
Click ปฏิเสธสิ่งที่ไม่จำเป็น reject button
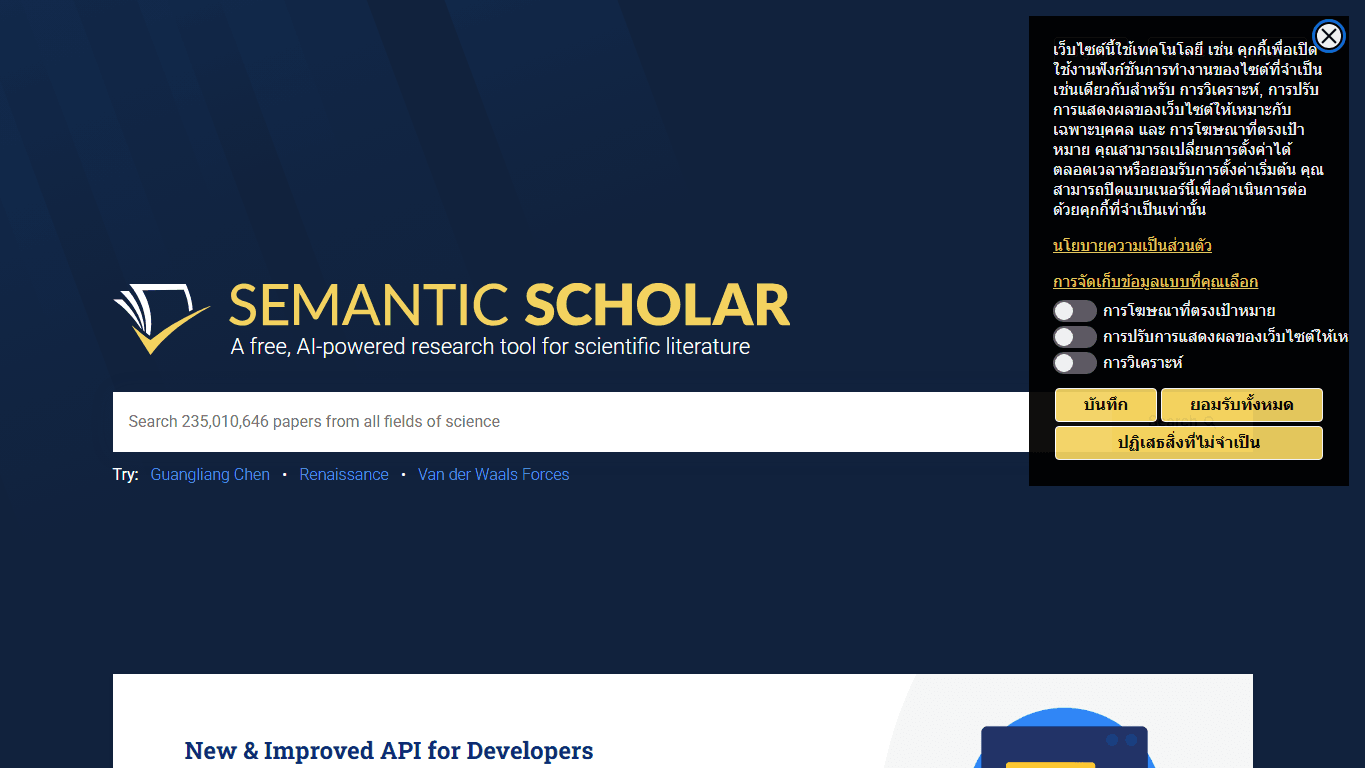1188,443
